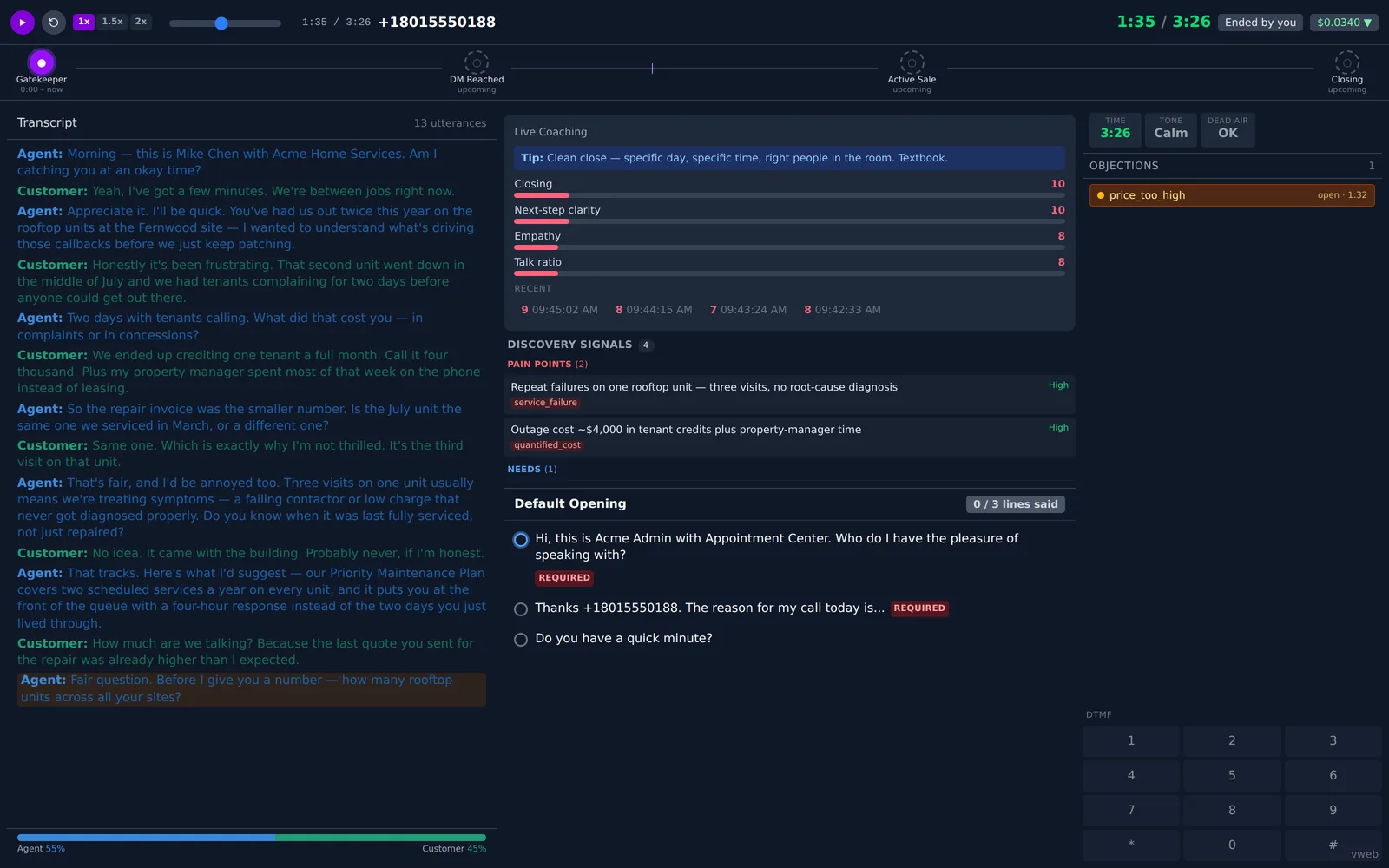Screen dimensions: 1389x868
Task: Click the phone number +18015550188 header
Action: (437, 23)
